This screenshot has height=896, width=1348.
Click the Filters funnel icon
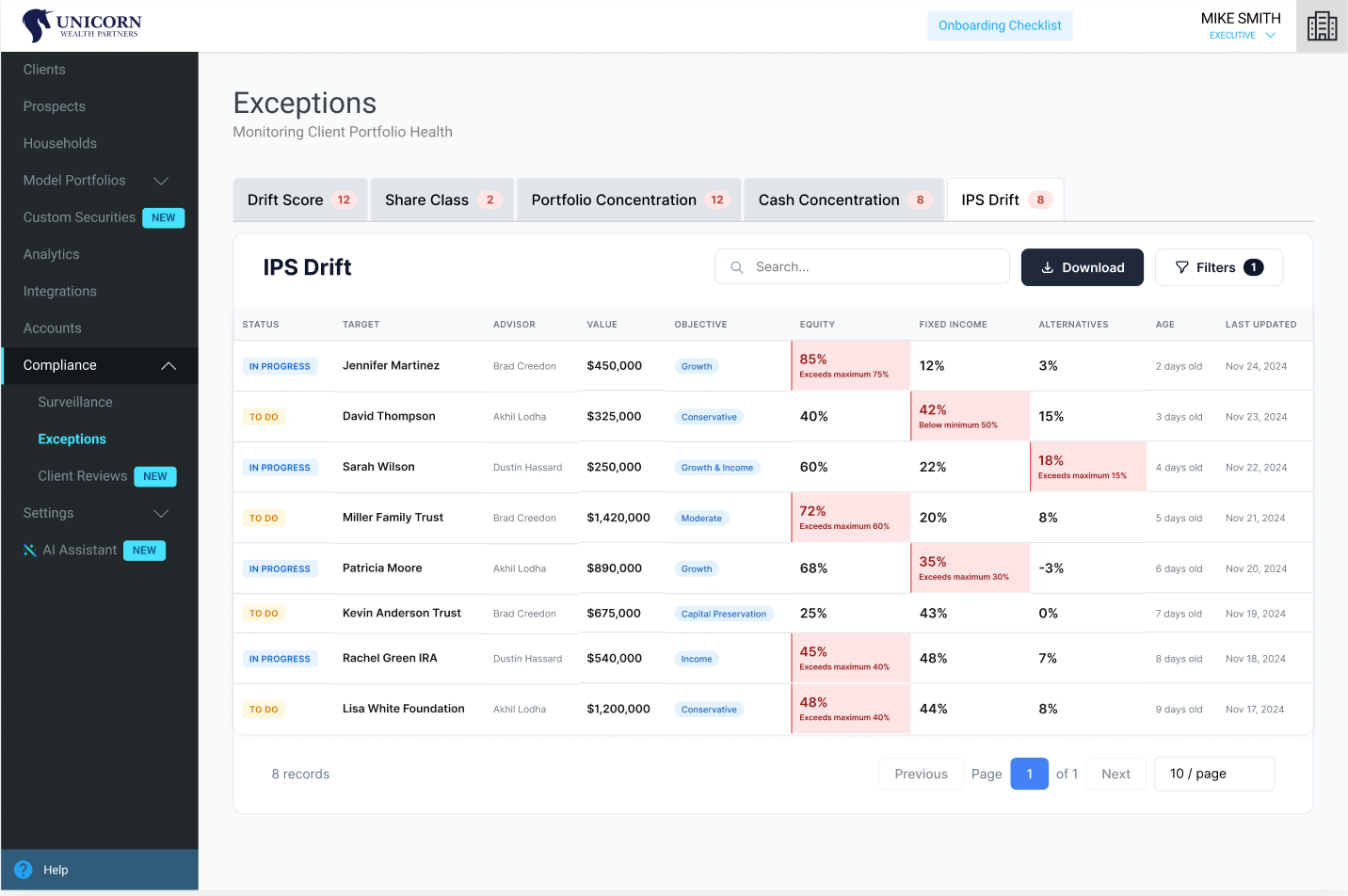click(x=1182, y=267)
